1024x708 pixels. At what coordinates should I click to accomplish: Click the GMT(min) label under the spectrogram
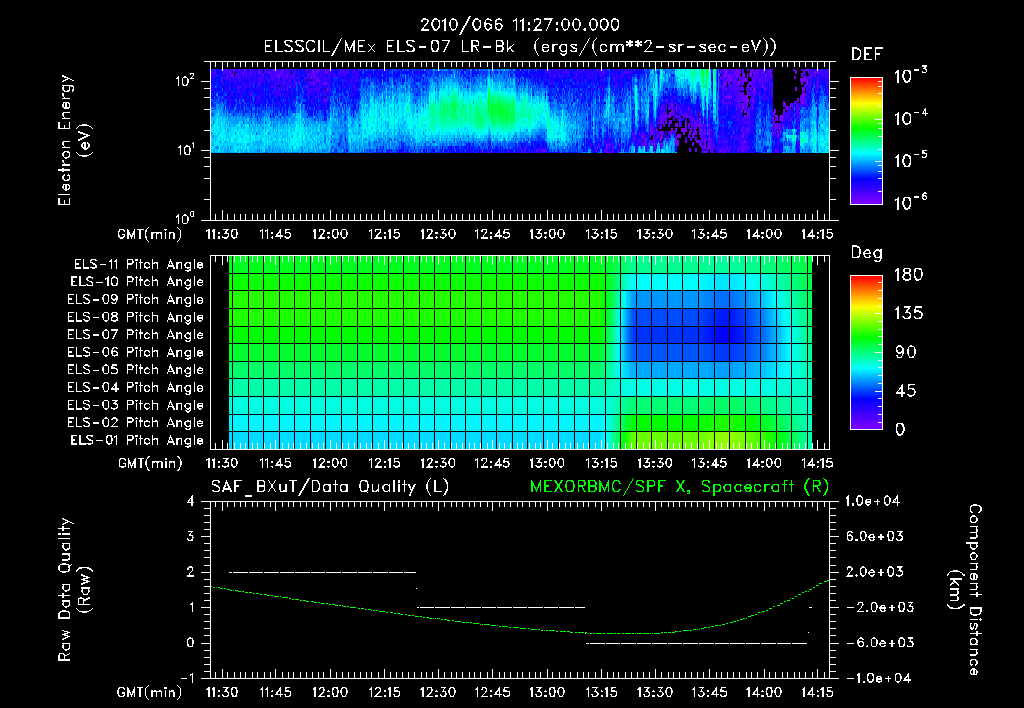(x=150, y=234)
